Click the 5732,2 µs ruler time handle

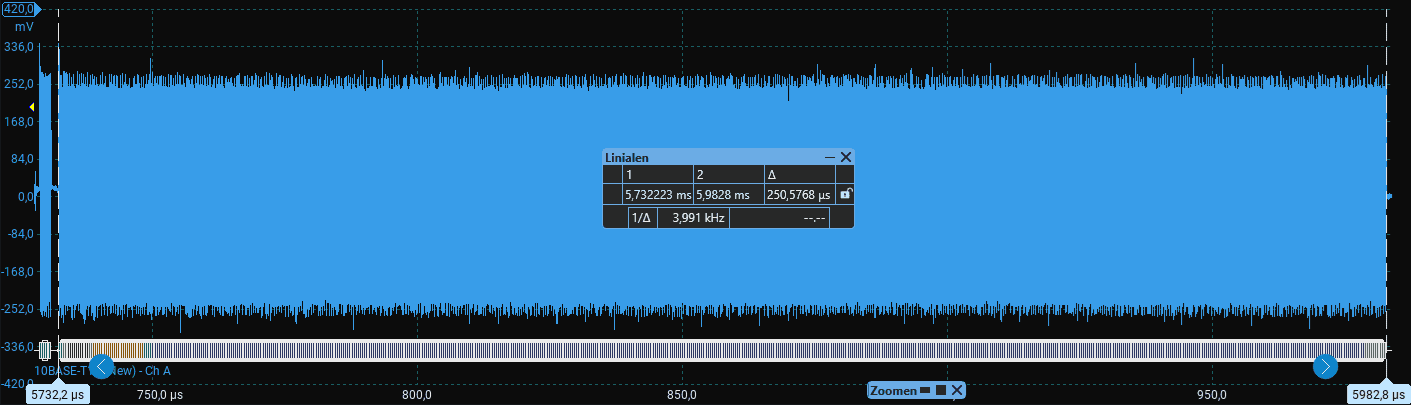point(58,394)
